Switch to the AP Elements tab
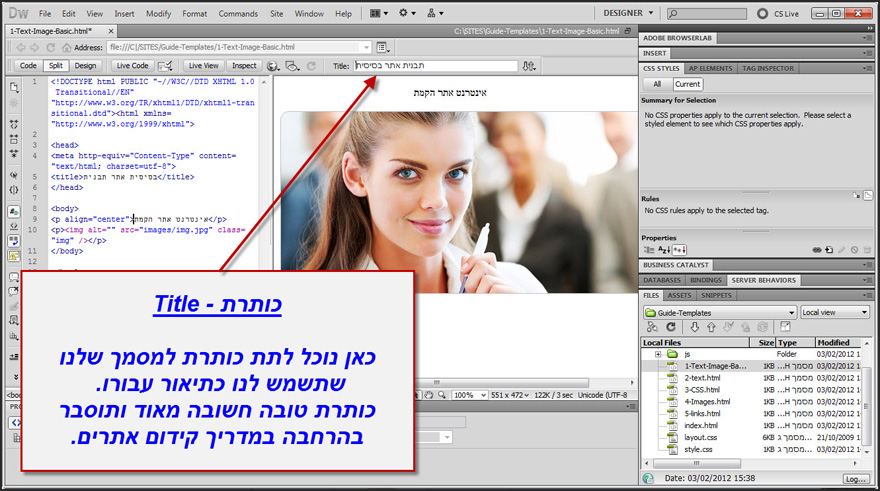The width and height of the screenshot is (880, 491). 710,68
